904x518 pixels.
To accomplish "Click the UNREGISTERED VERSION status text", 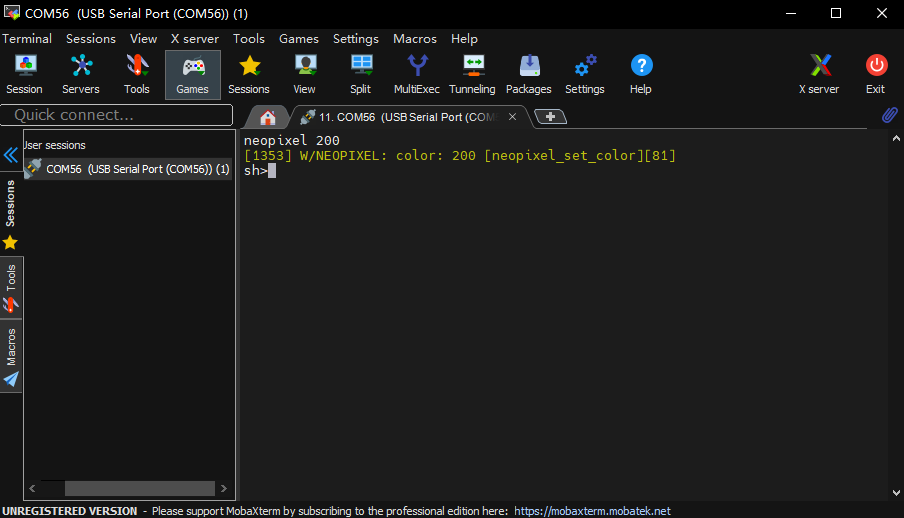I will (x=70, y=511).
